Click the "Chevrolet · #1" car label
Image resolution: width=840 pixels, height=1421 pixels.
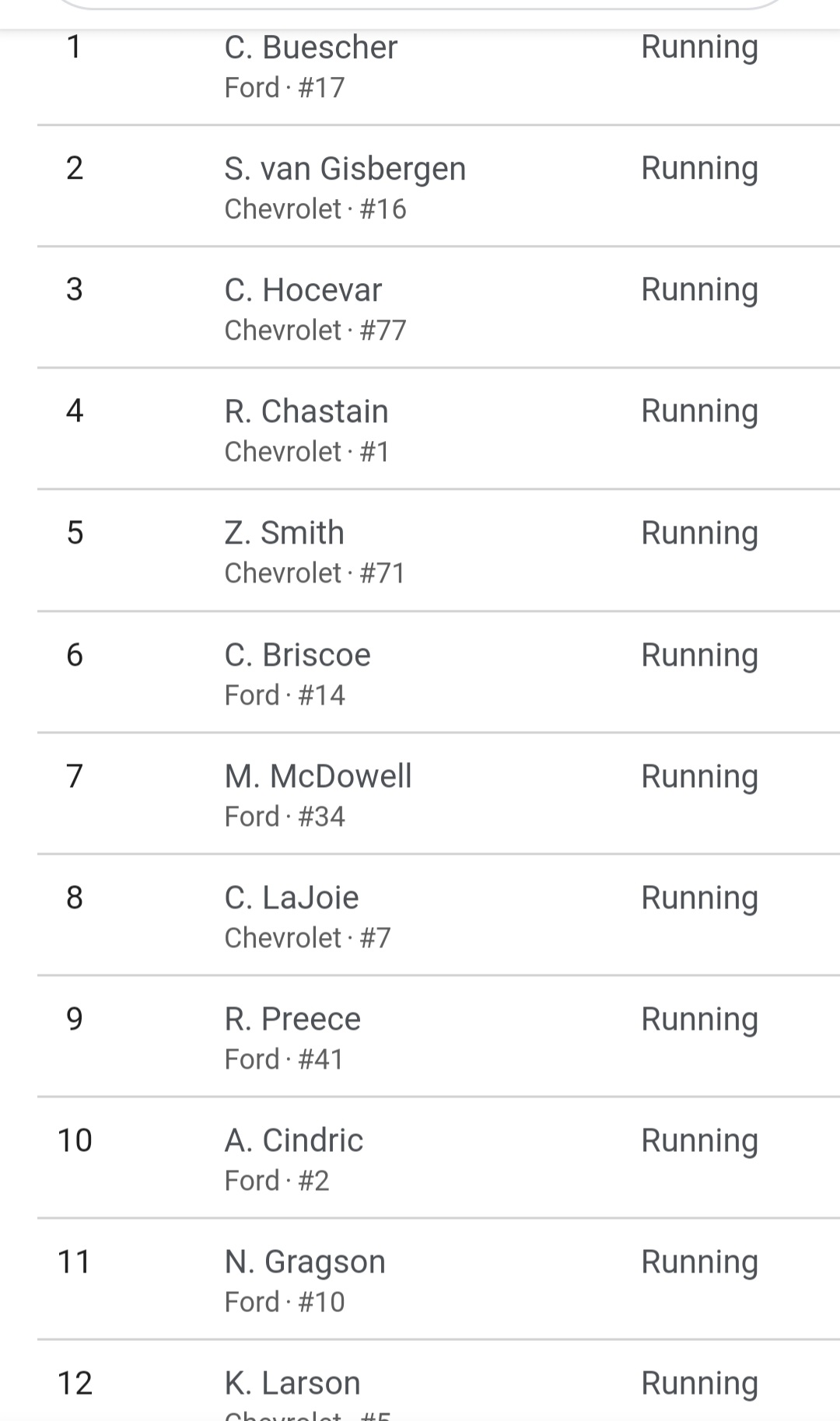coord(306,452)
